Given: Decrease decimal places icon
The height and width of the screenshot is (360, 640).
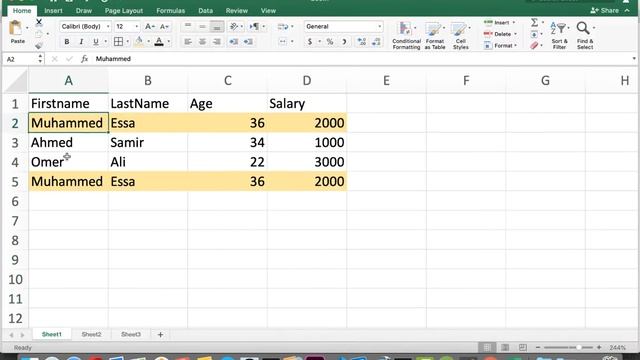Looking at the screenshot, I should [376, 42].
